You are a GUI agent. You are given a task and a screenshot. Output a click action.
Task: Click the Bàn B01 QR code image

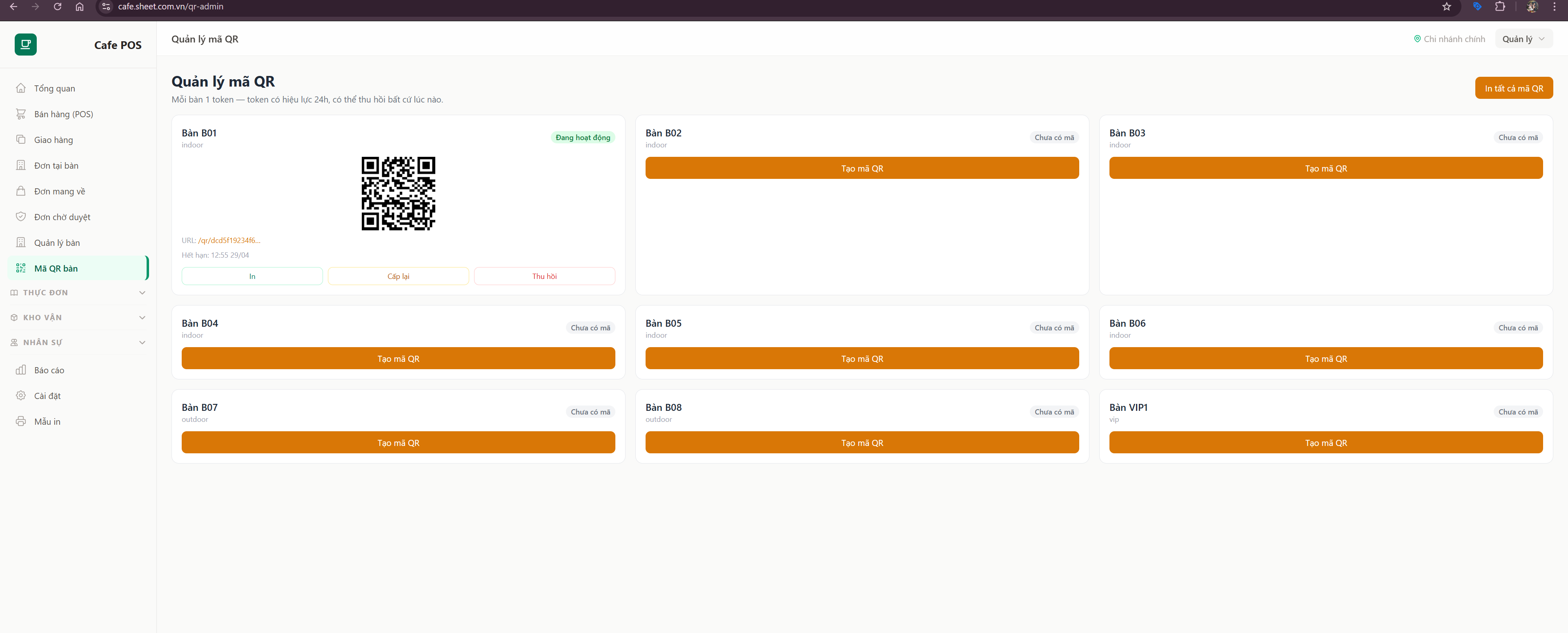click(x=398, y=194)
